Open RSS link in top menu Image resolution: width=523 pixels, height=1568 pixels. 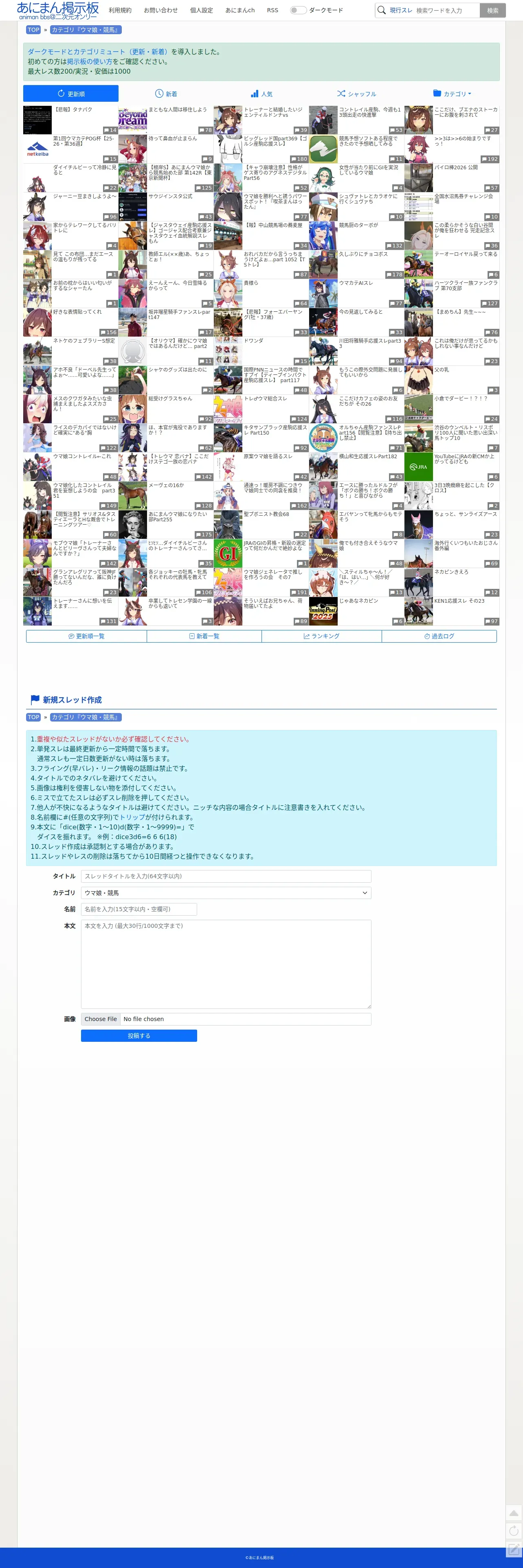(272, 10)
